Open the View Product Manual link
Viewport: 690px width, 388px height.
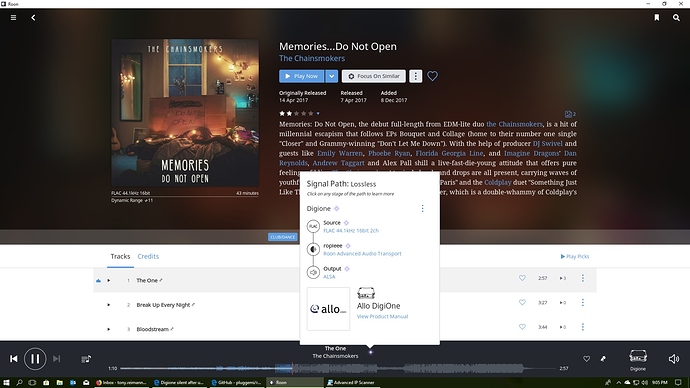pos(382,316)
